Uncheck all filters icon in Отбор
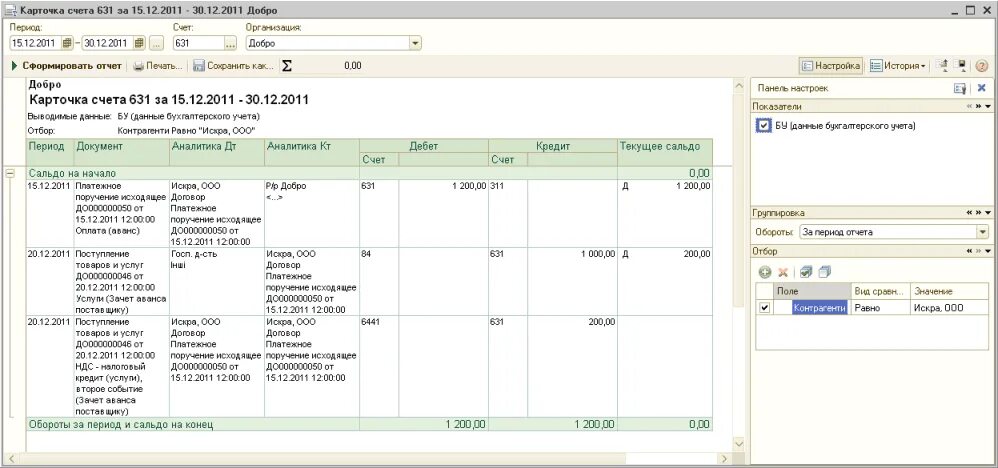The width and height of the screenshot is (998, 468). tap(825, 272)
